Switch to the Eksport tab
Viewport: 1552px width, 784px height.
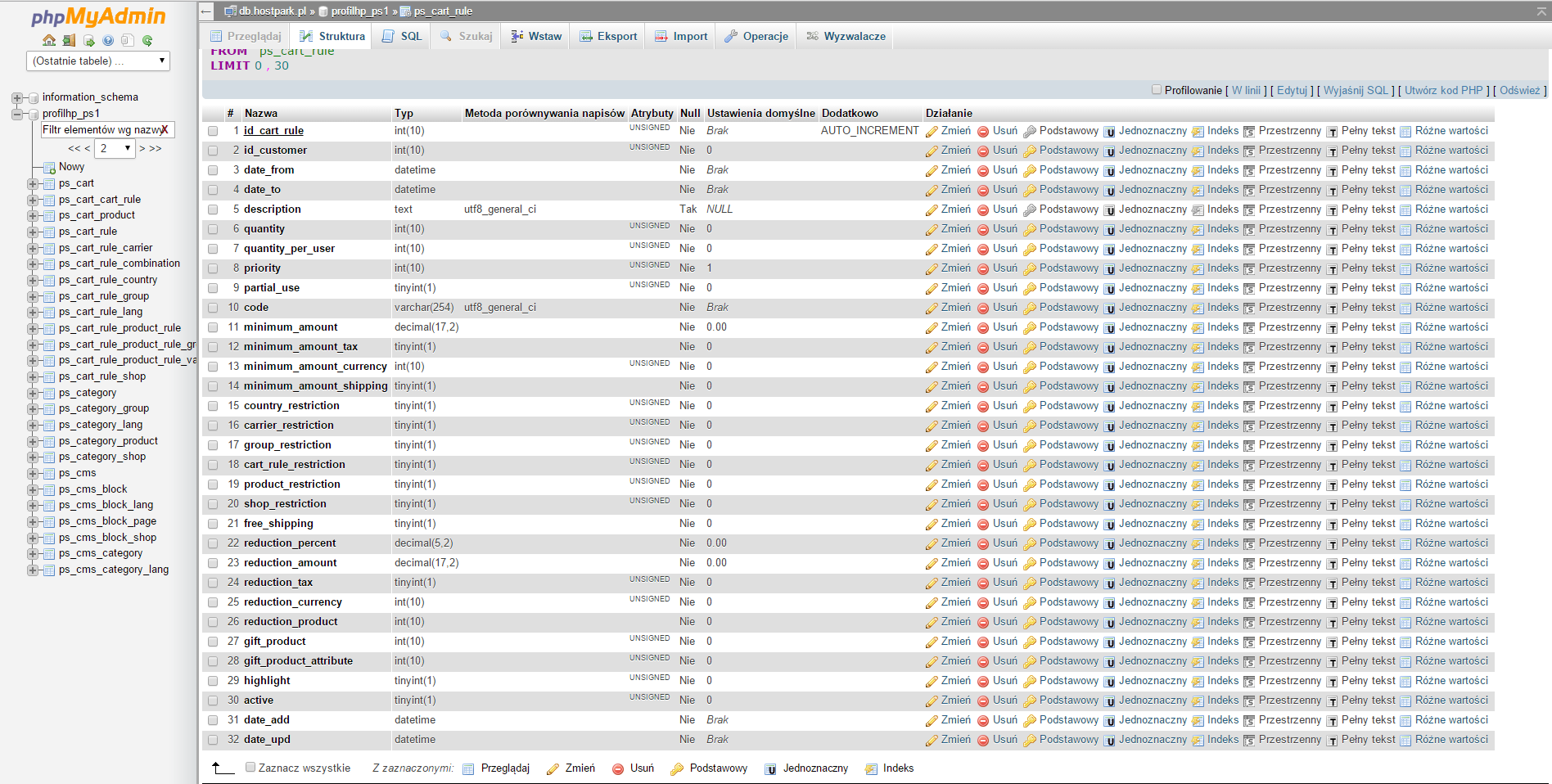(608, 36)
